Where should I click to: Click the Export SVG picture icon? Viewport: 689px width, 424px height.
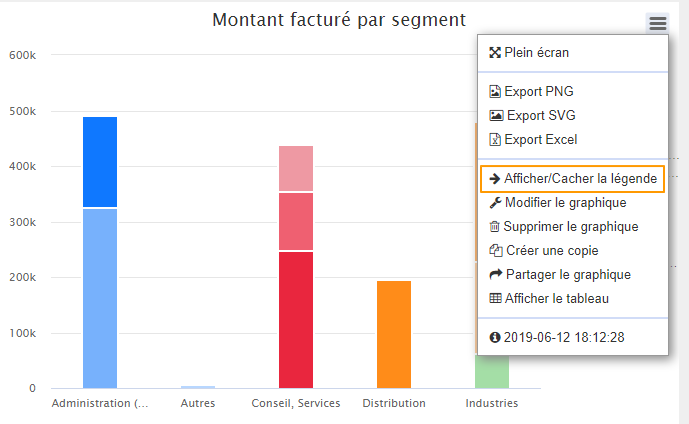[x=495, y=115]
